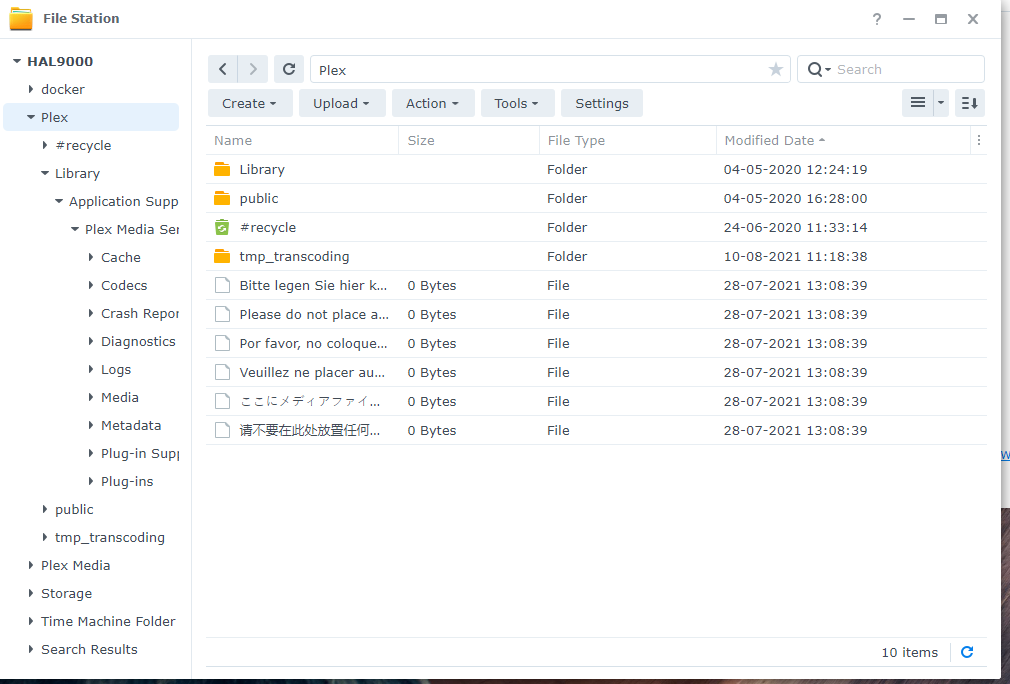Open view mode dropdown arrow
The image size is (1010, 684).
coord(941,102)
